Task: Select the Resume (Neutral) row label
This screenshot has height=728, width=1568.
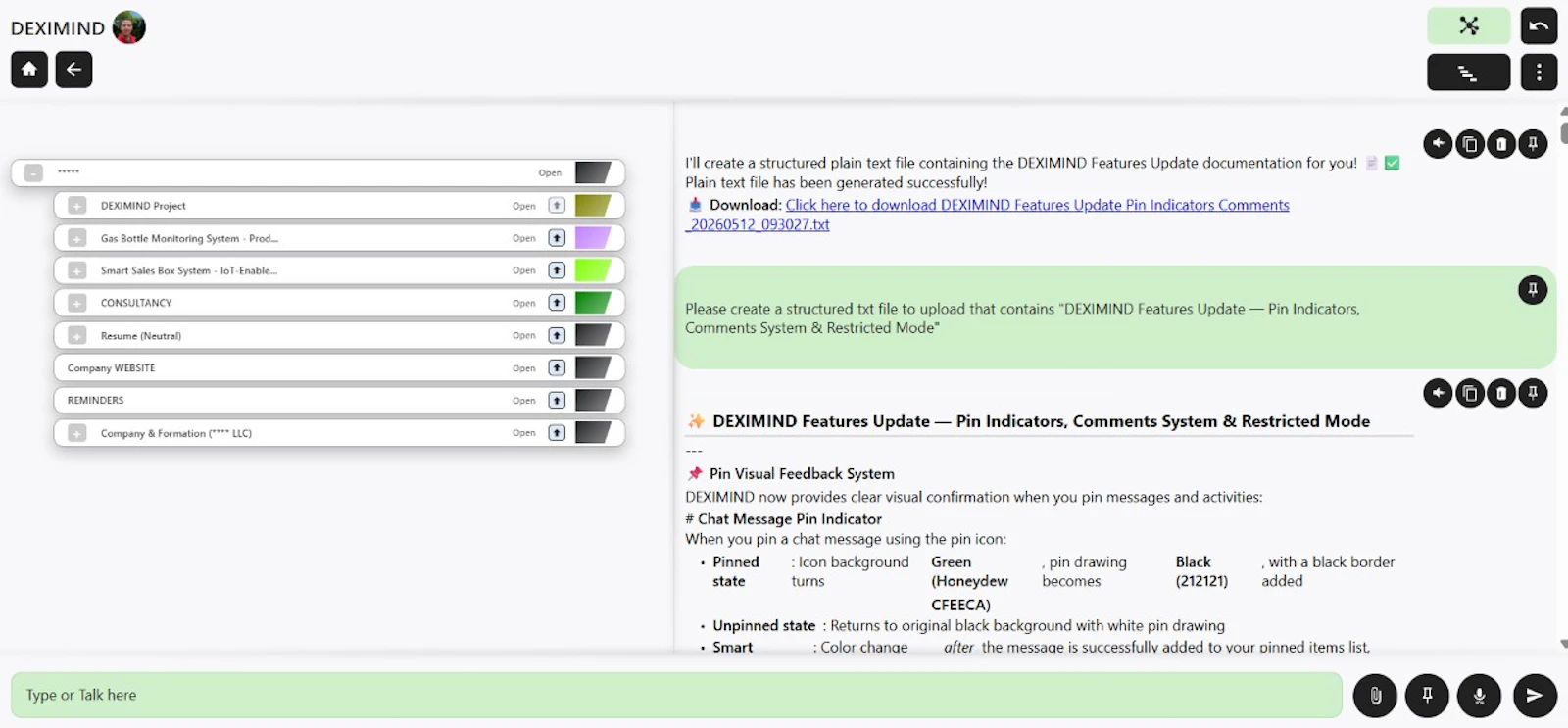Action: click(141, 336)
